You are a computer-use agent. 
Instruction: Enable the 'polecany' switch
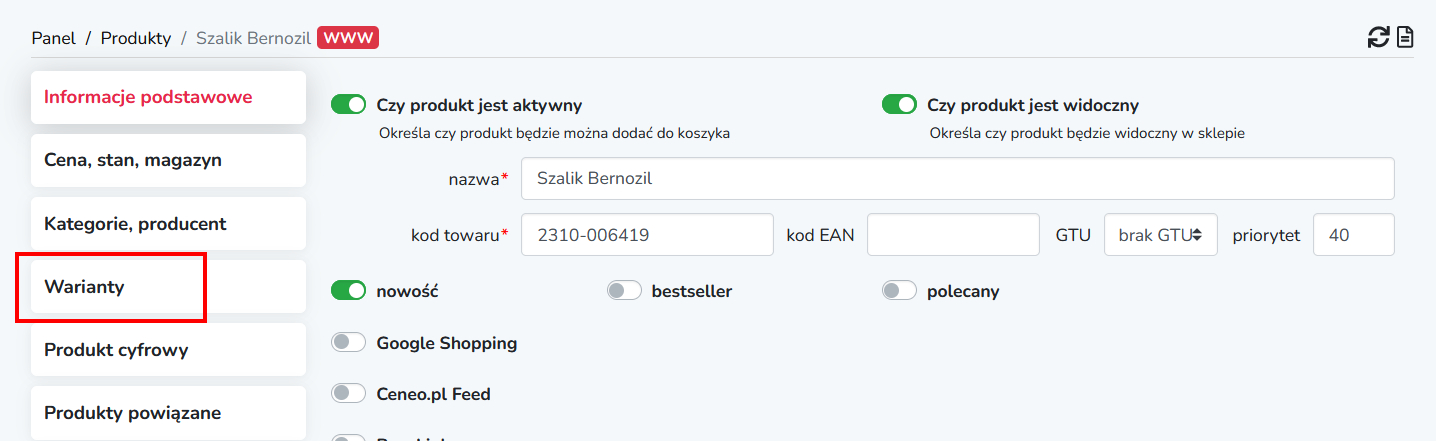899,291
